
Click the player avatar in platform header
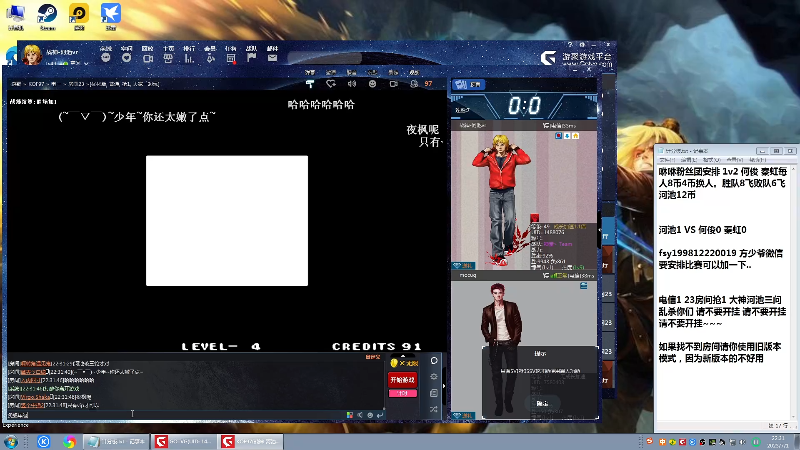tap(32, 54)
